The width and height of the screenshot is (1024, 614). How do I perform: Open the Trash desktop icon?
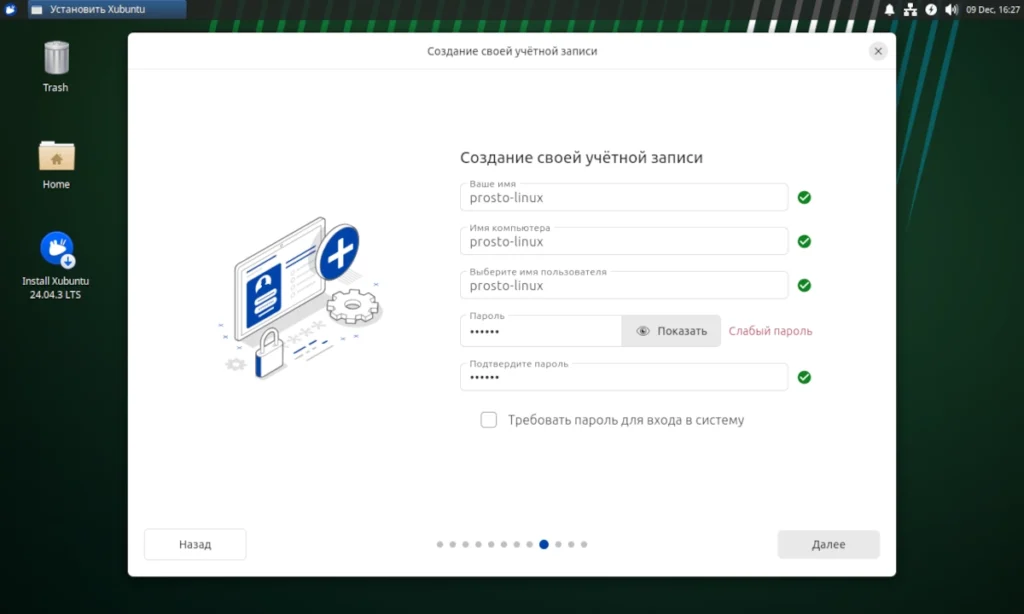(x=56, y=66)
